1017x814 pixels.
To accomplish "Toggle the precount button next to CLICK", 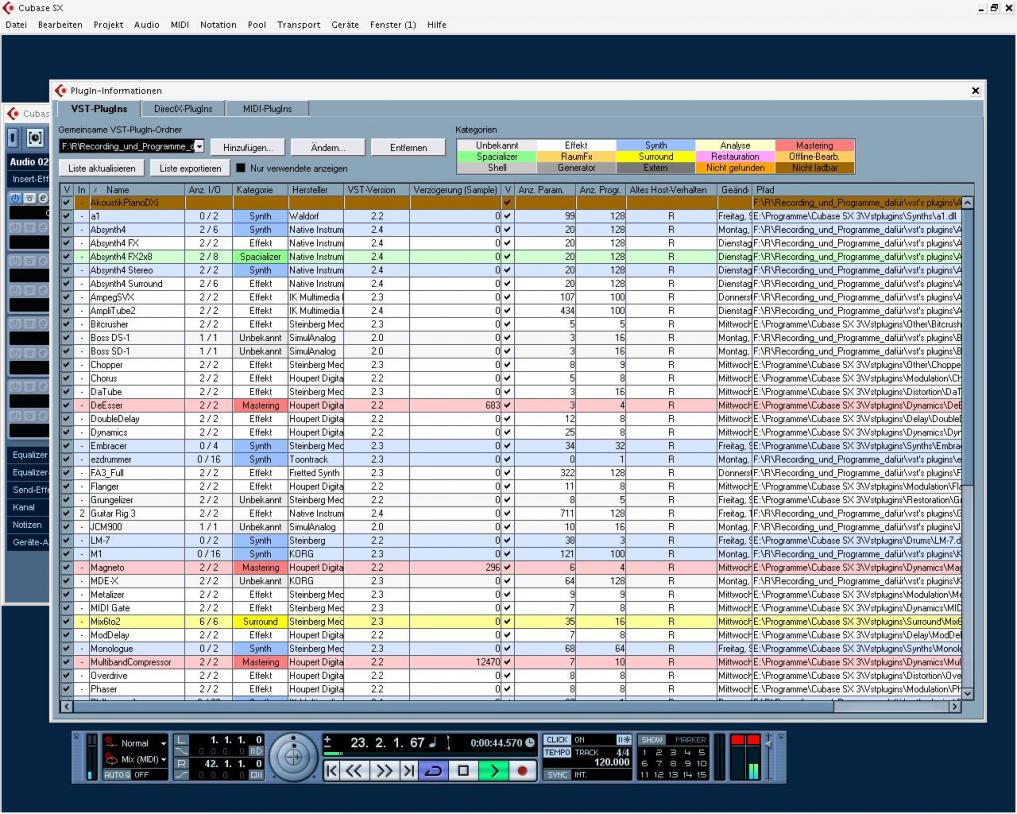I will tap(623, 740).
